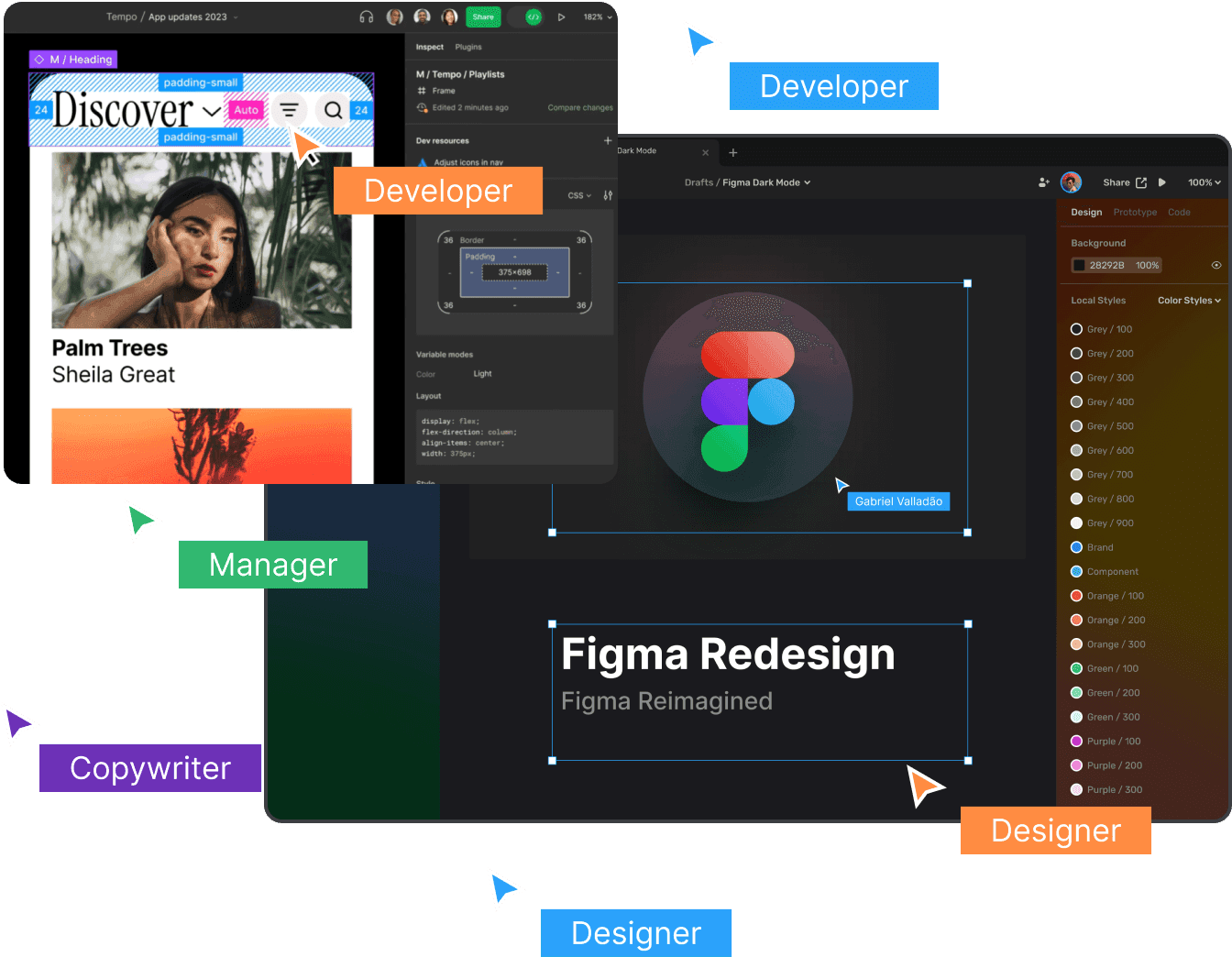Open the 100% zoom dropdown in Dark Mode window
This screenshot has width=1232, height=957.
click(1204, 182)
